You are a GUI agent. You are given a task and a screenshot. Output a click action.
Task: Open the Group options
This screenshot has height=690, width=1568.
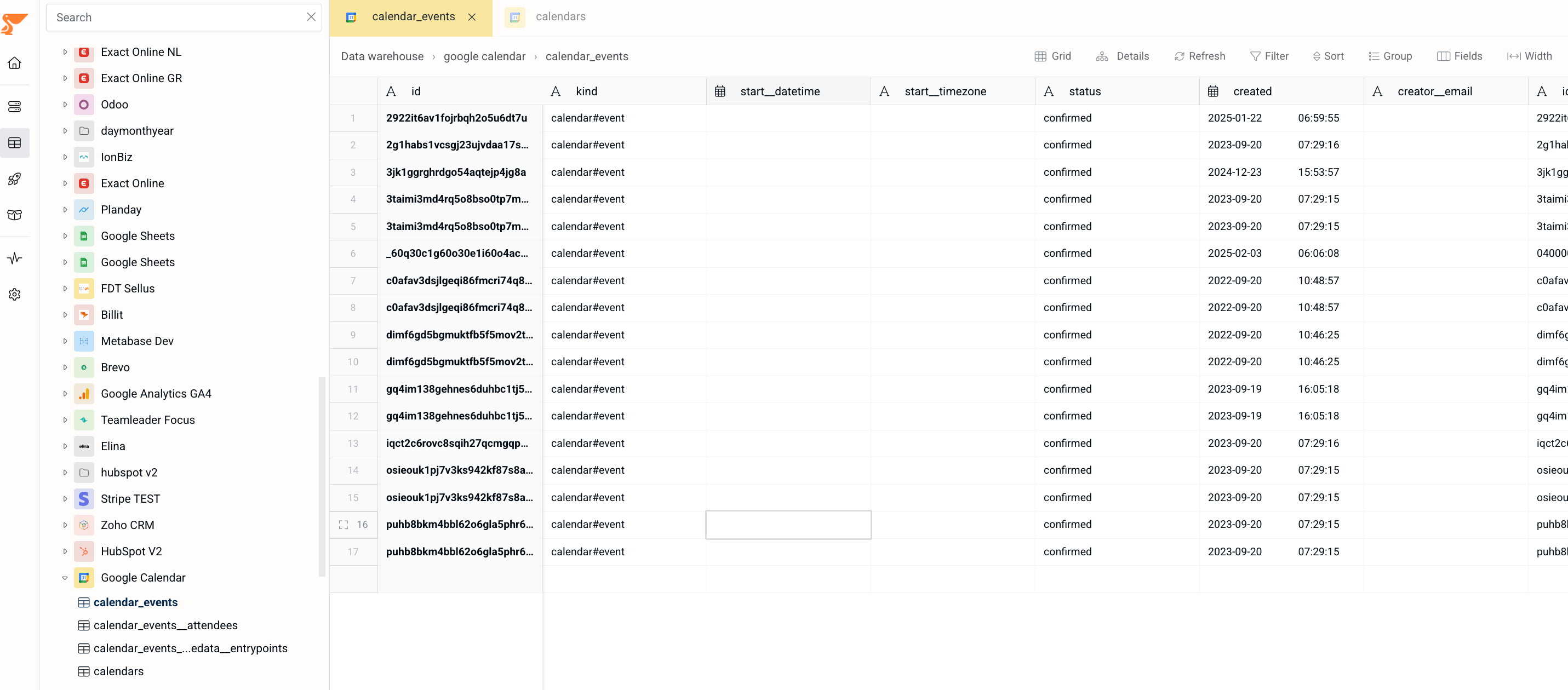tap(1390, 56)
